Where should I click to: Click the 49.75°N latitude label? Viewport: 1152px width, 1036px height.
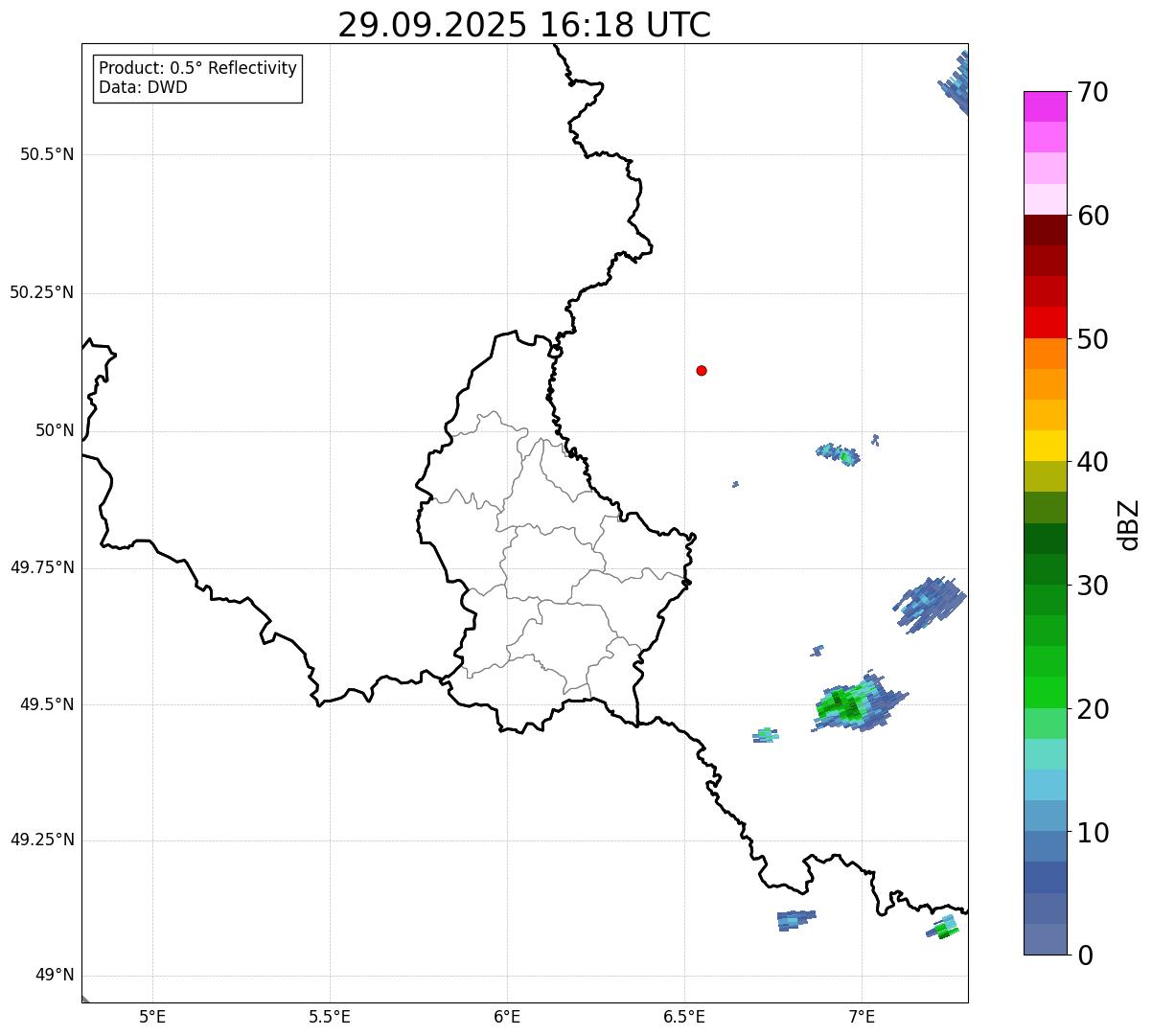click(x=42, y=567)
